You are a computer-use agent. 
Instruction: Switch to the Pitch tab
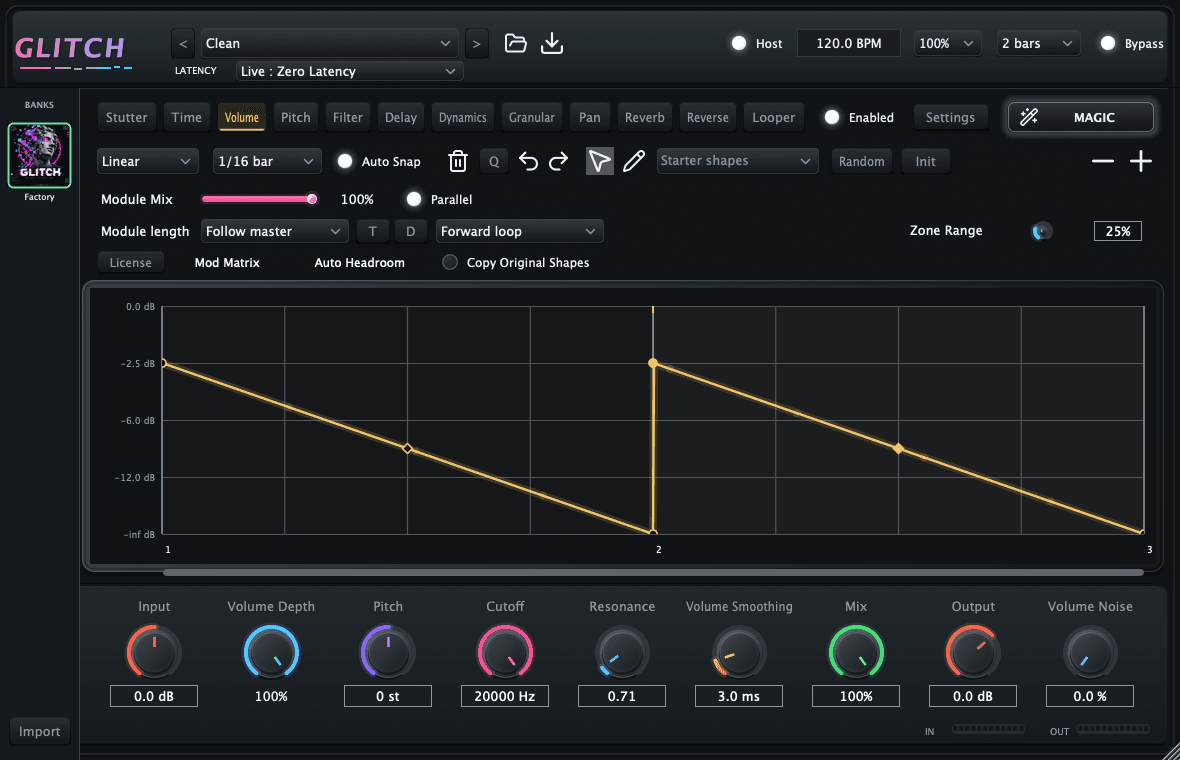click(296, 117)
